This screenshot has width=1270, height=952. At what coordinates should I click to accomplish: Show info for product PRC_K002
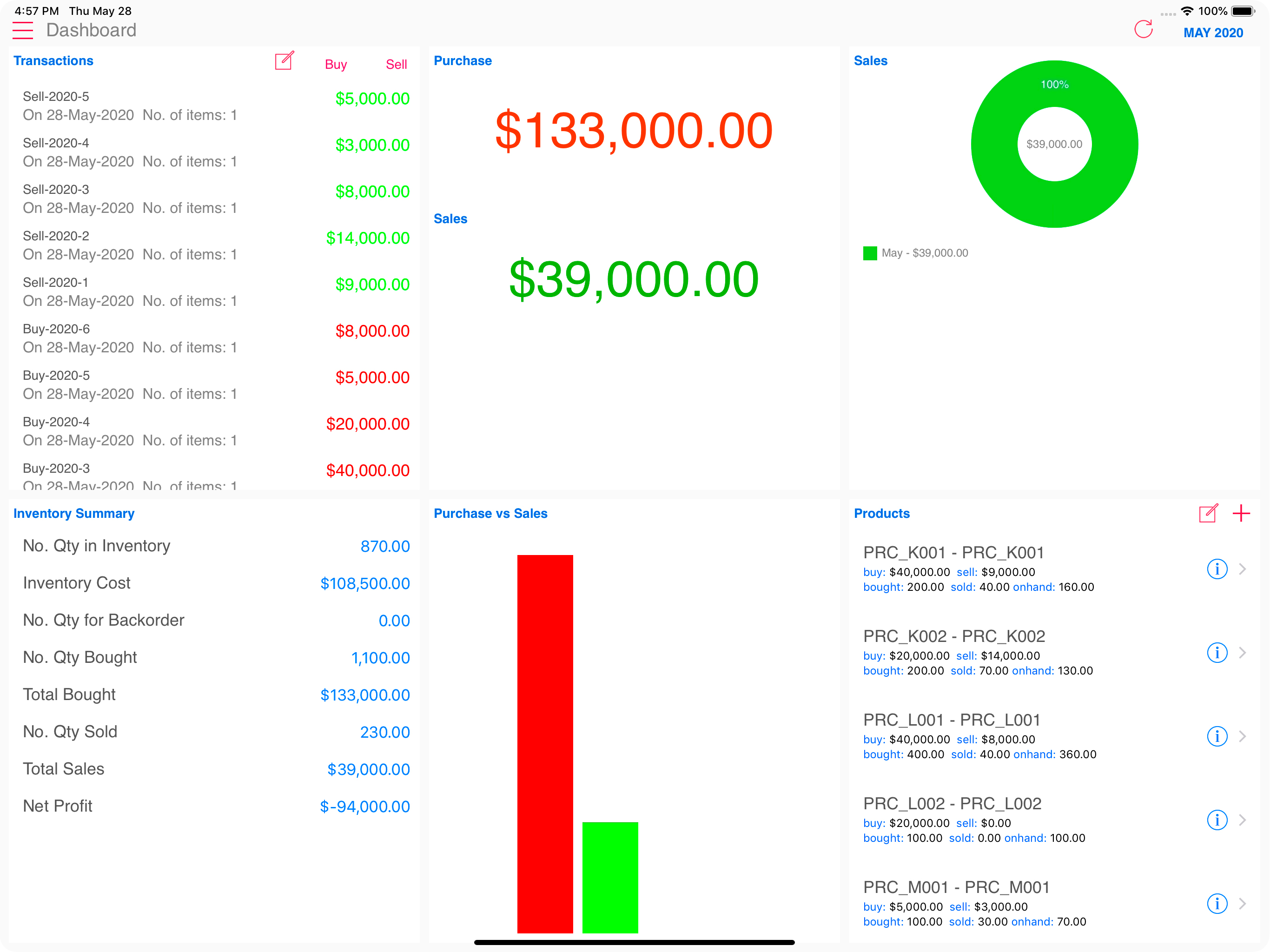pos(1217,653)
